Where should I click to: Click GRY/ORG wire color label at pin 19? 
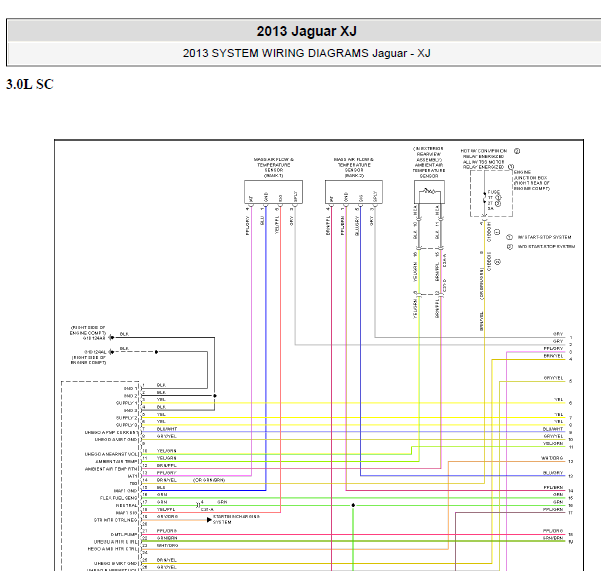click(167, 517)
